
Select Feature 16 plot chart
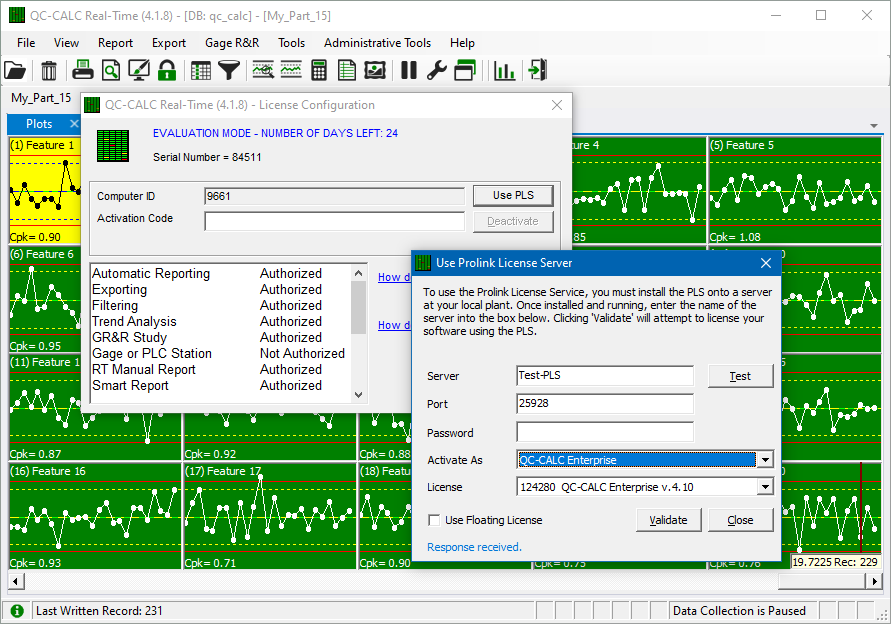click(95, 516)
